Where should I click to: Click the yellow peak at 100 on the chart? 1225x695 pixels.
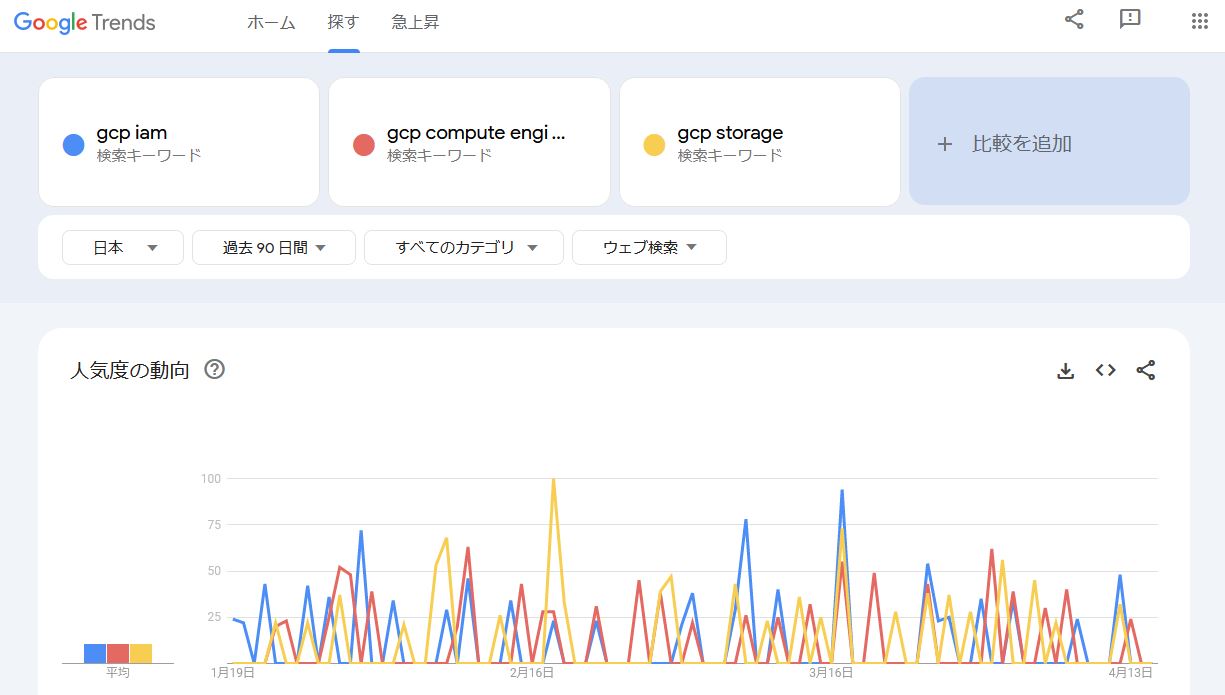point(553,480)
